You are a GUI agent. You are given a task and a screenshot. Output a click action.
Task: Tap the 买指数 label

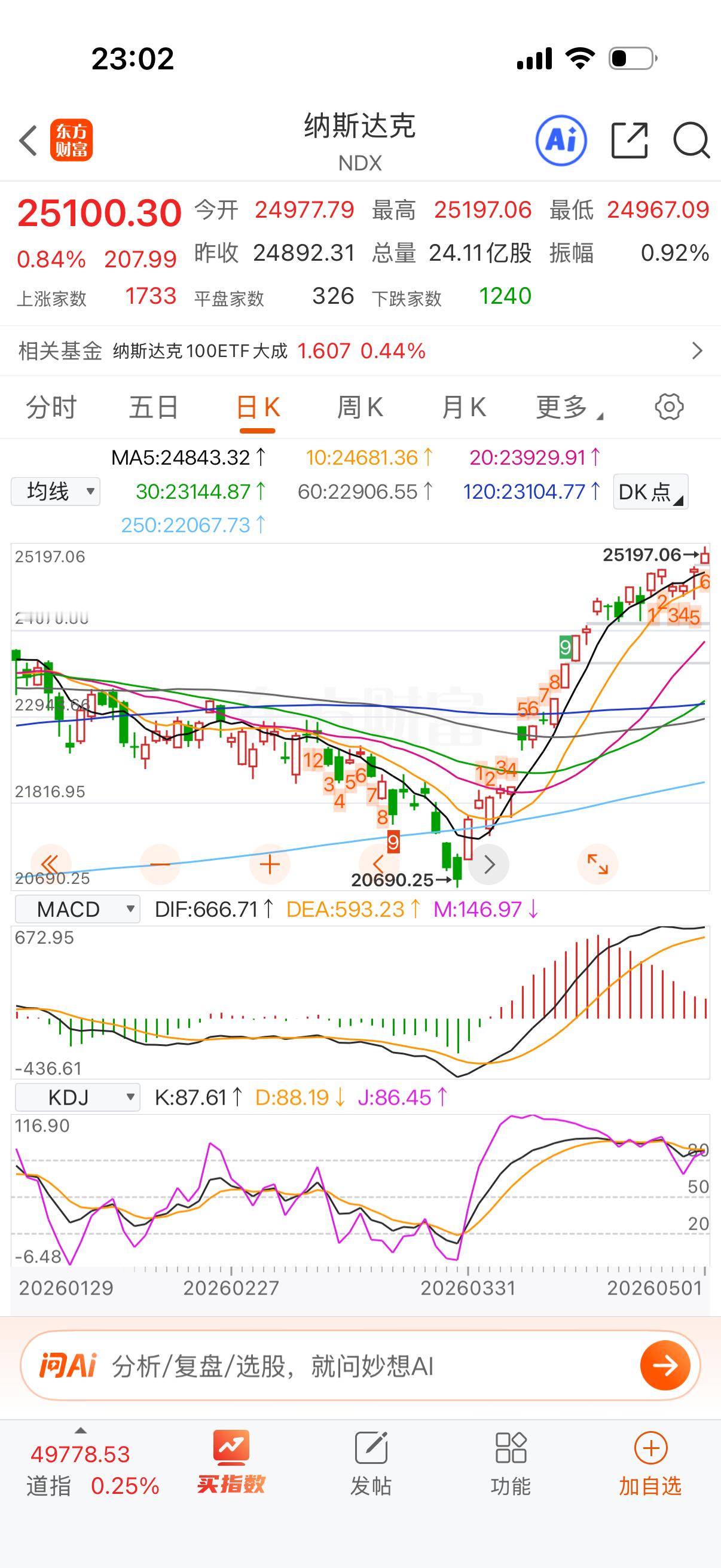click(x=231, y=1485)
